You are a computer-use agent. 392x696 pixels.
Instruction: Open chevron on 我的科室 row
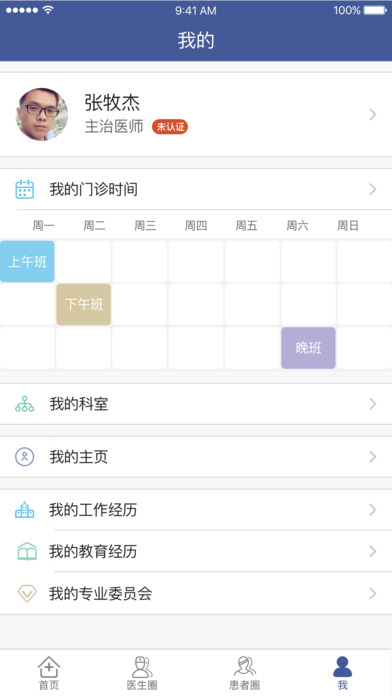(373, 404)
